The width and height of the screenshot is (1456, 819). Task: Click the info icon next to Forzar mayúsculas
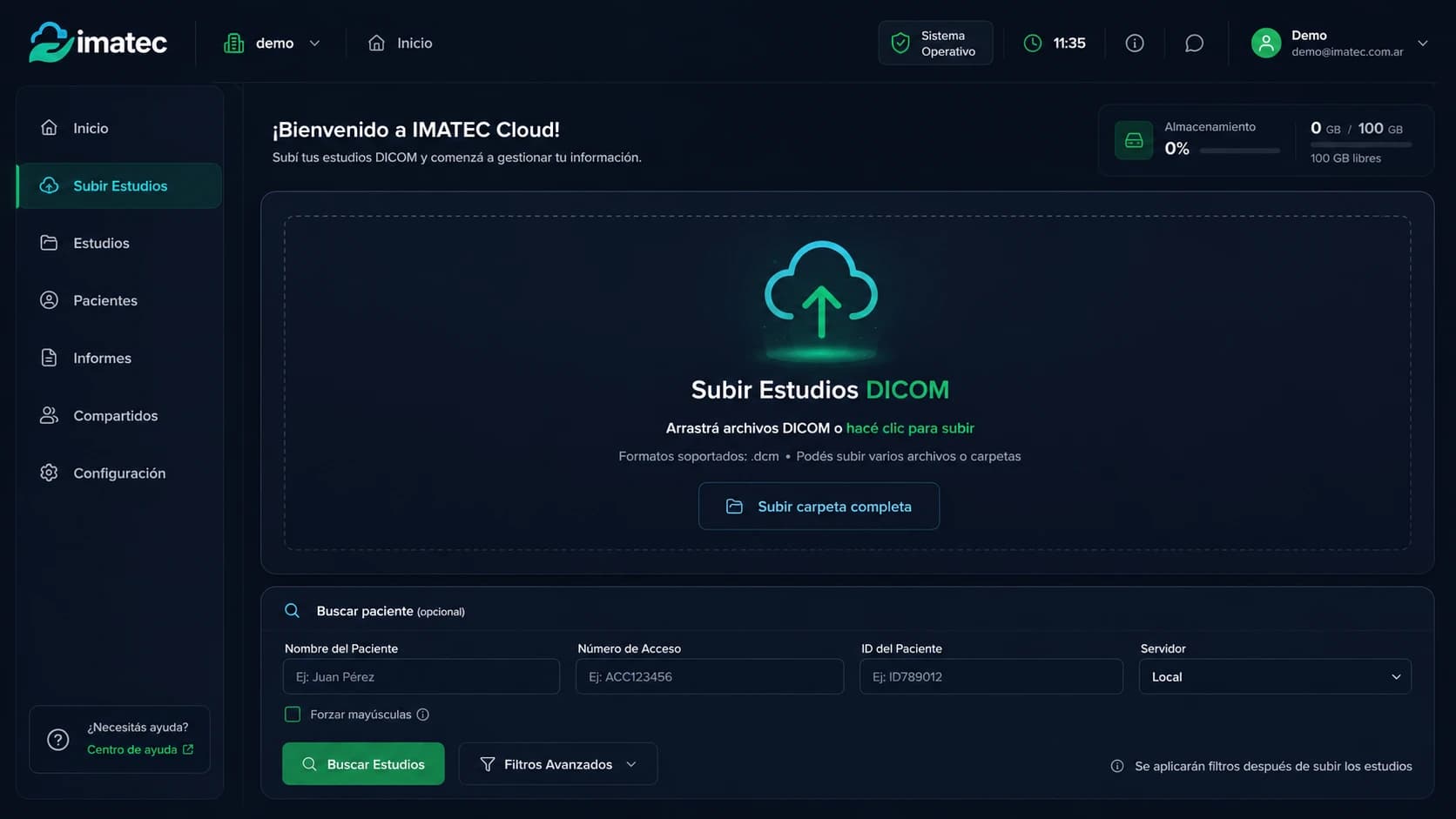(423, 715)
